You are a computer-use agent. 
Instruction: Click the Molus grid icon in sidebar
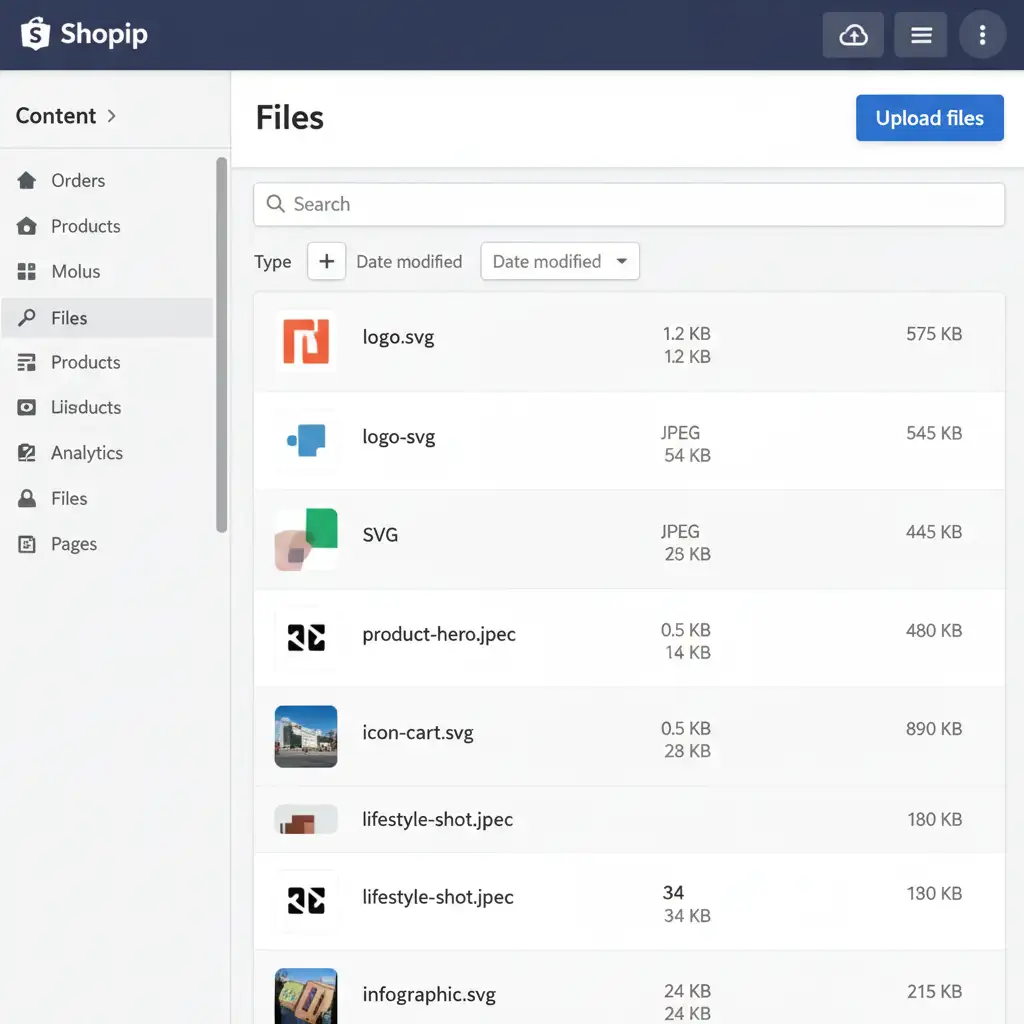coord(27,272)
